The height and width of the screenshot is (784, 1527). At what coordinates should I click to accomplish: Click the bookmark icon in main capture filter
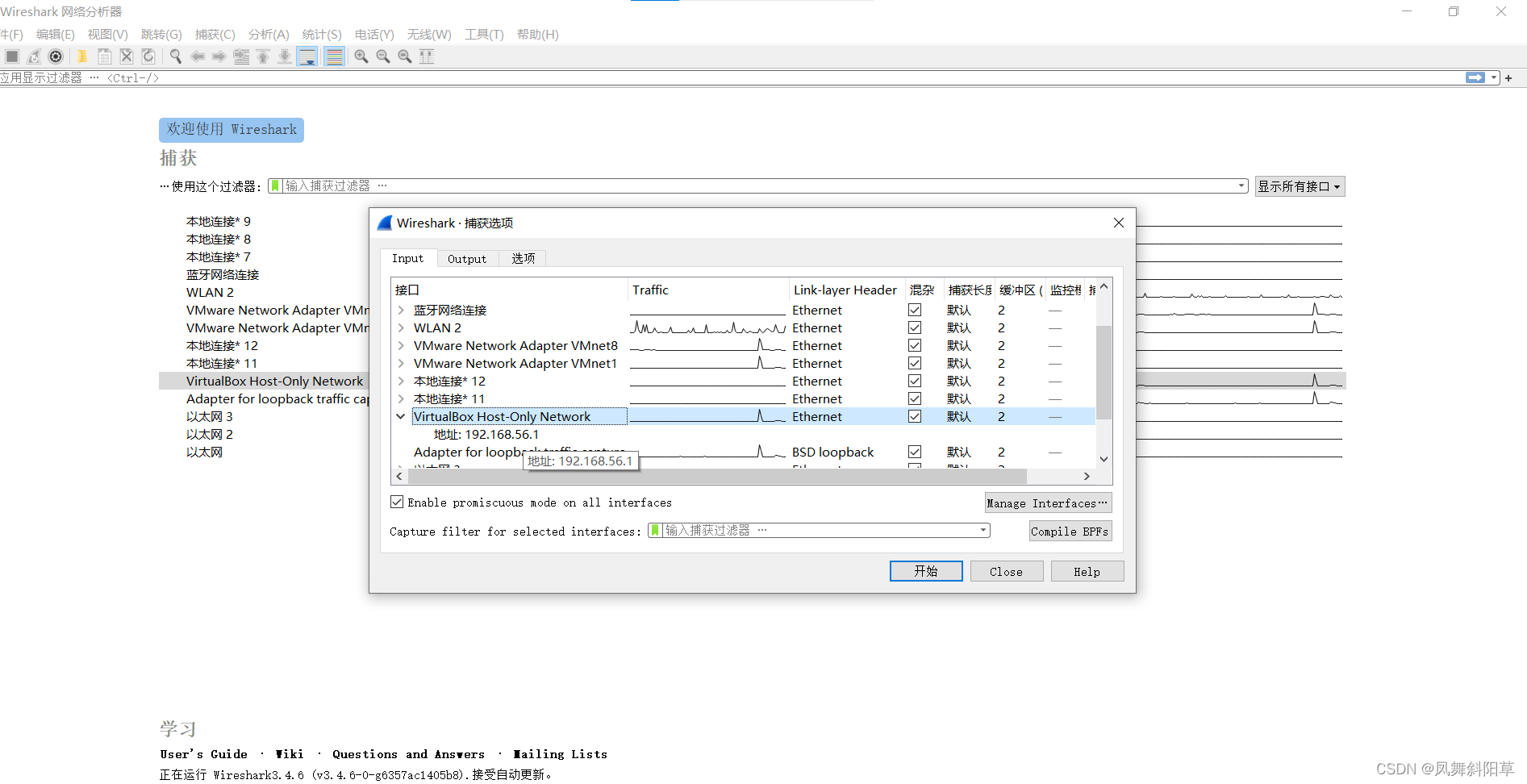click(x=275, y=186)
